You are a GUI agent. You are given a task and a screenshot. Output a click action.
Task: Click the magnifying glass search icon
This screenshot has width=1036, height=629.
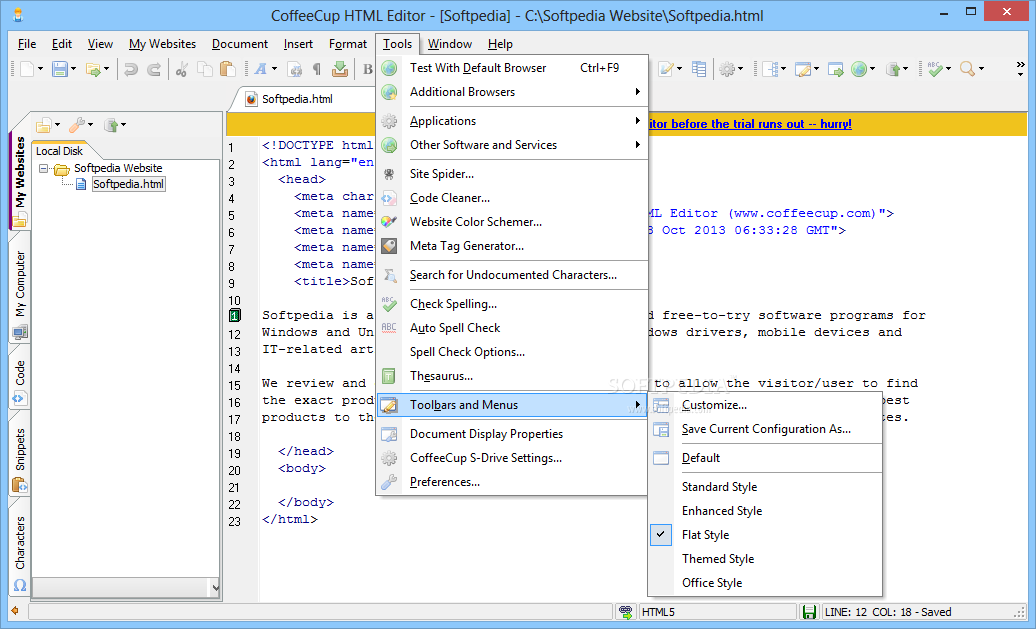point(967,69)
